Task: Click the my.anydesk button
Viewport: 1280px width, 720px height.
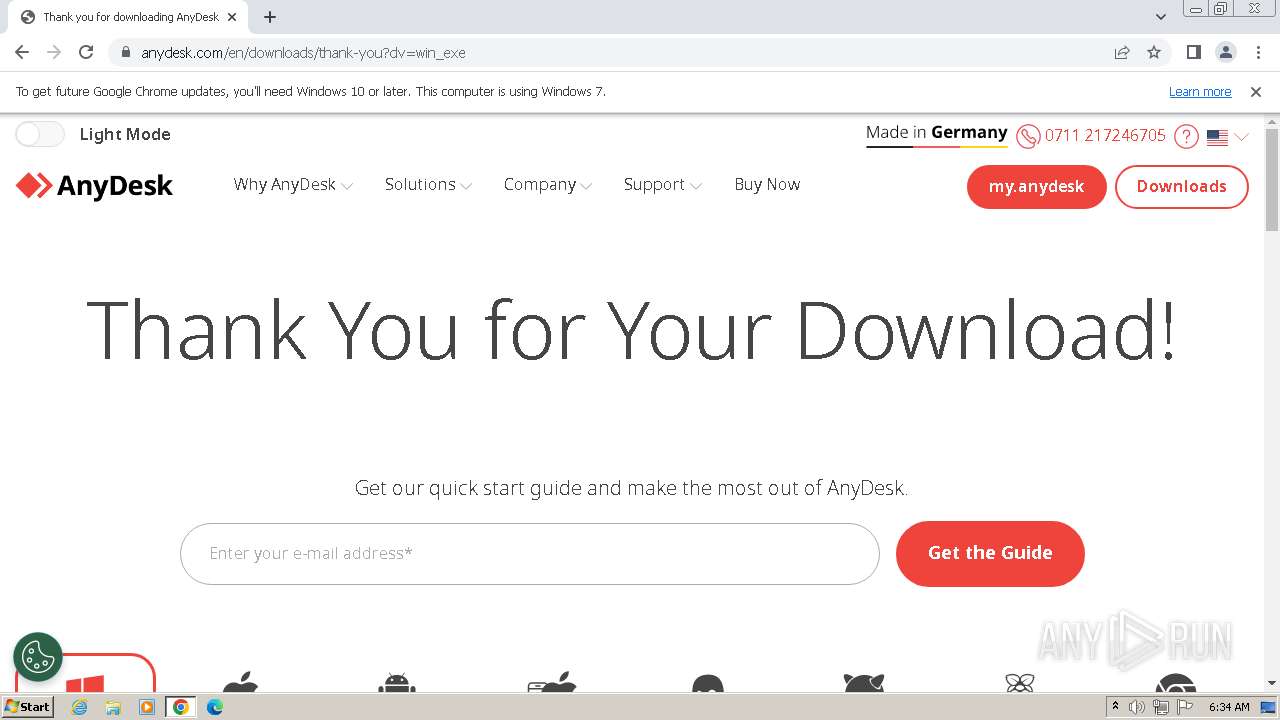Action: (1036, 187)
